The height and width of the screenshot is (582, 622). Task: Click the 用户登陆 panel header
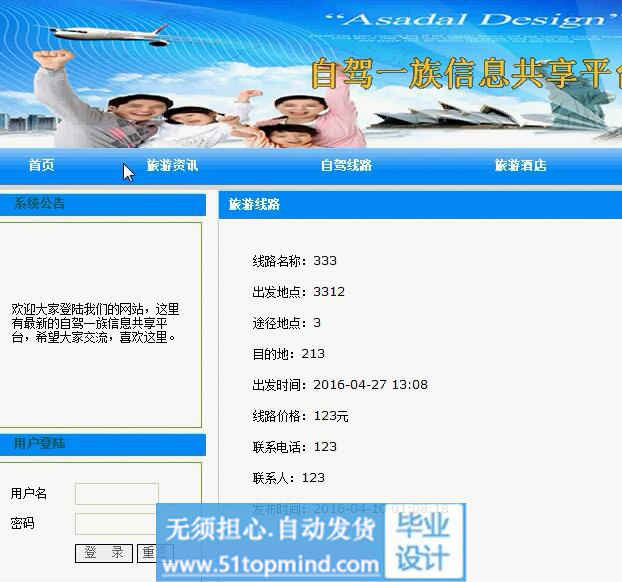[x=103, y=444]
